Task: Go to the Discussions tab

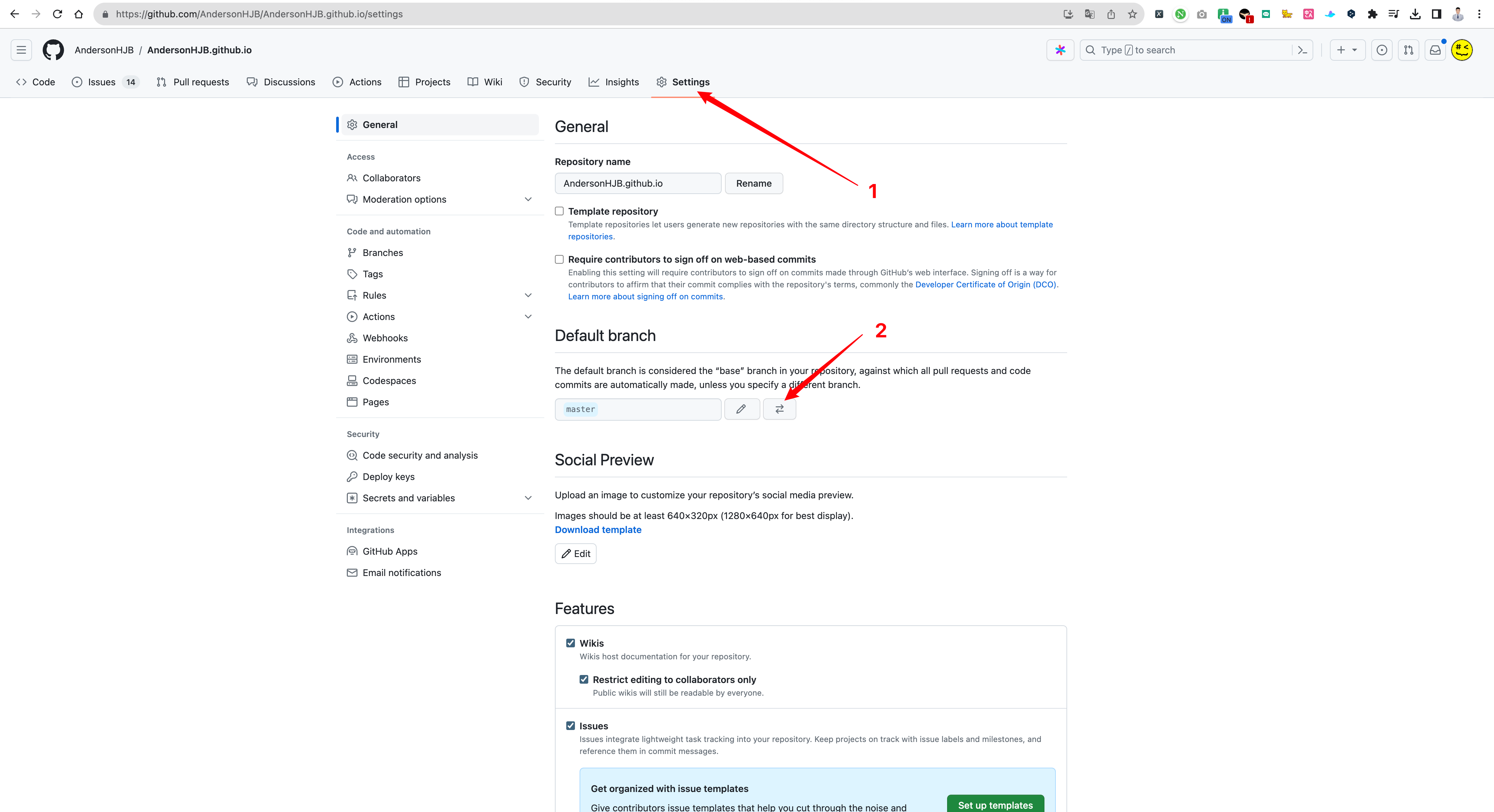Action: coord(281,82)
